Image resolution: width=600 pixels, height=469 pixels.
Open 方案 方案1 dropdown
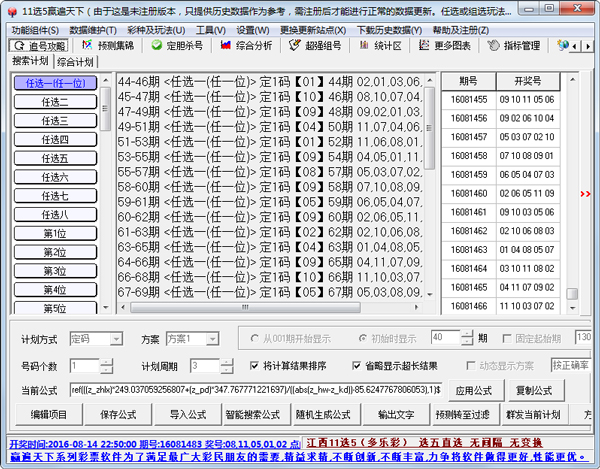pos(212,339)
